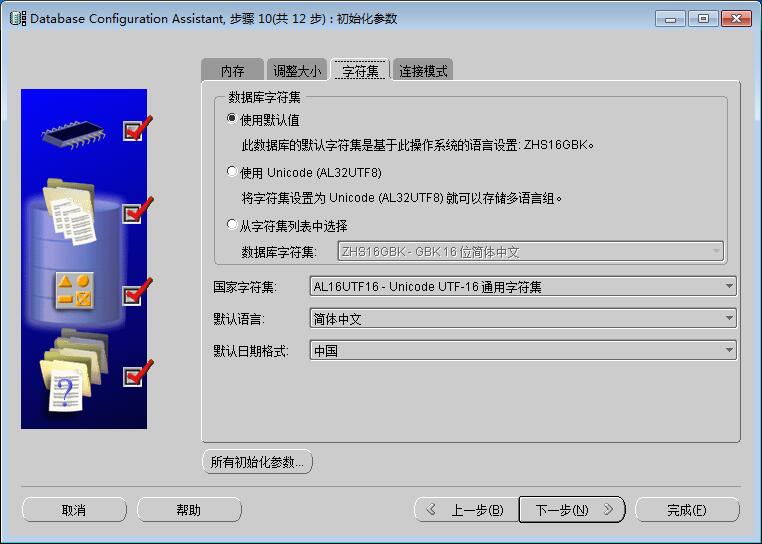
Task: Click the text mentioning ZHS16GBK default charset
Action: point(417,145)
